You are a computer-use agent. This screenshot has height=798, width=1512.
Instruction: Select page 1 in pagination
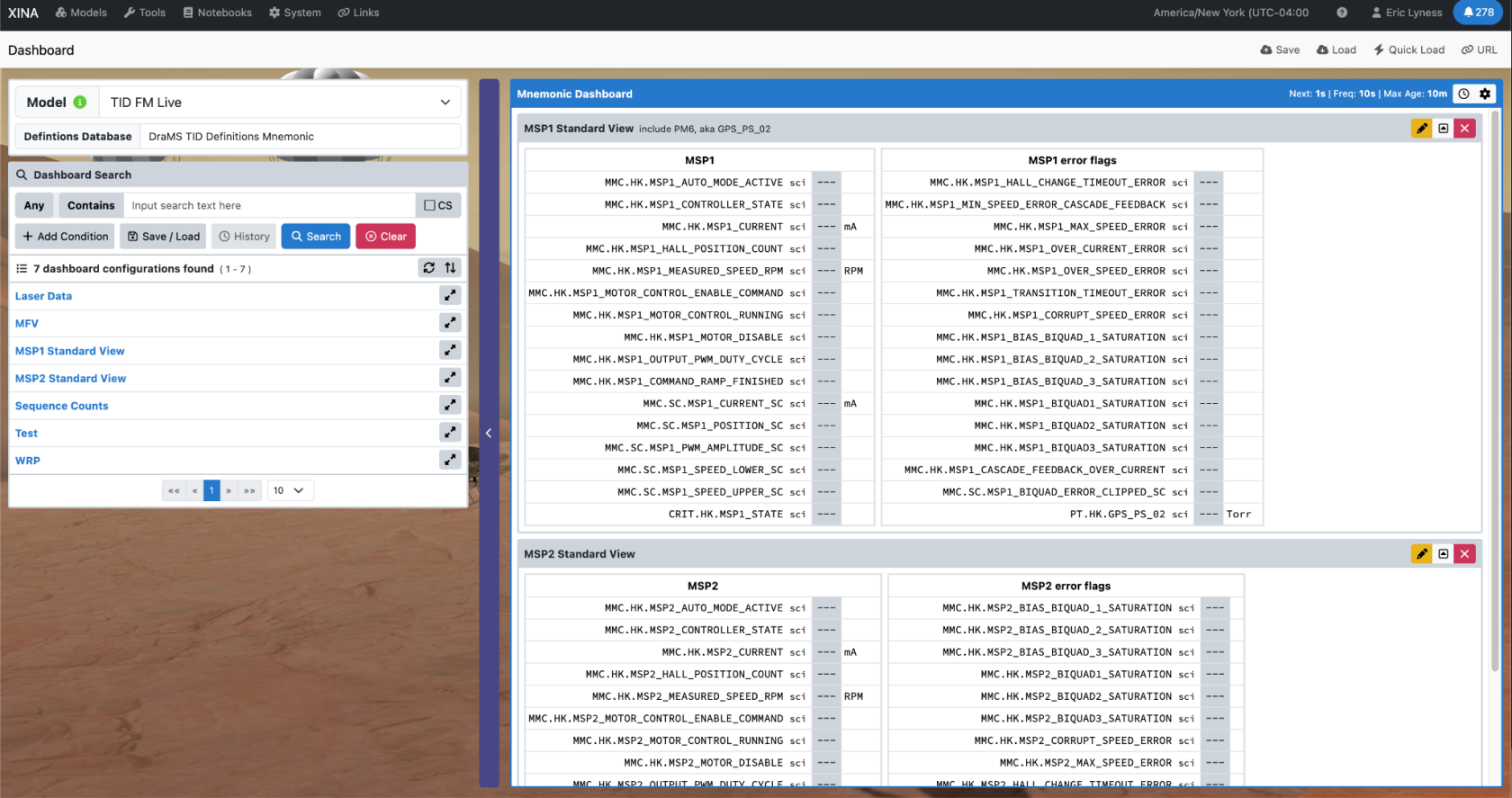point(211,490)
